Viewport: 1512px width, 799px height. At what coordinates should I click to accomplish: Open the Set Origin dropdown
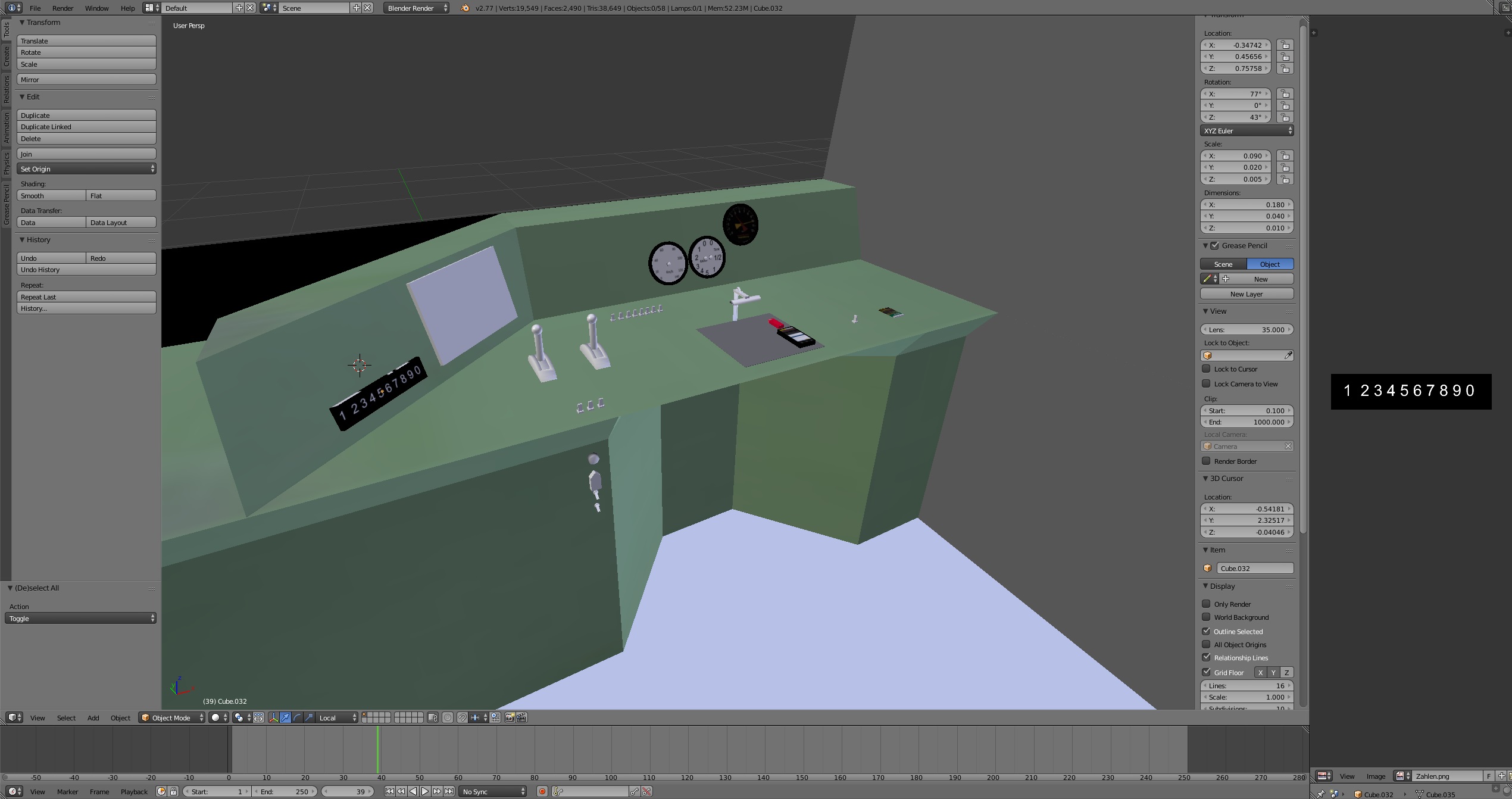coord(86,168)
